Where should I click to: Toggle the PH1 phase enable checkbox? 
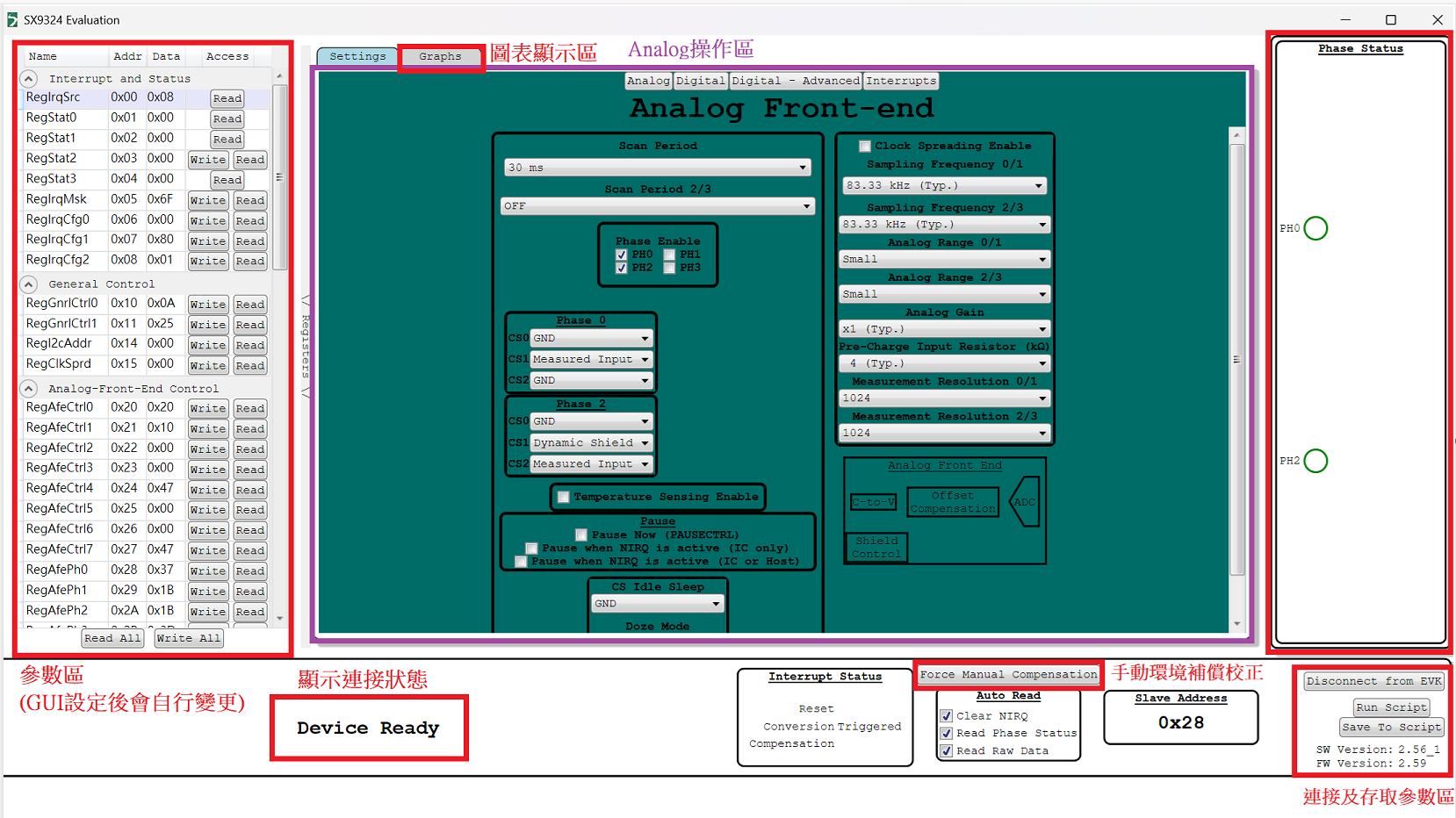point(670,255)
